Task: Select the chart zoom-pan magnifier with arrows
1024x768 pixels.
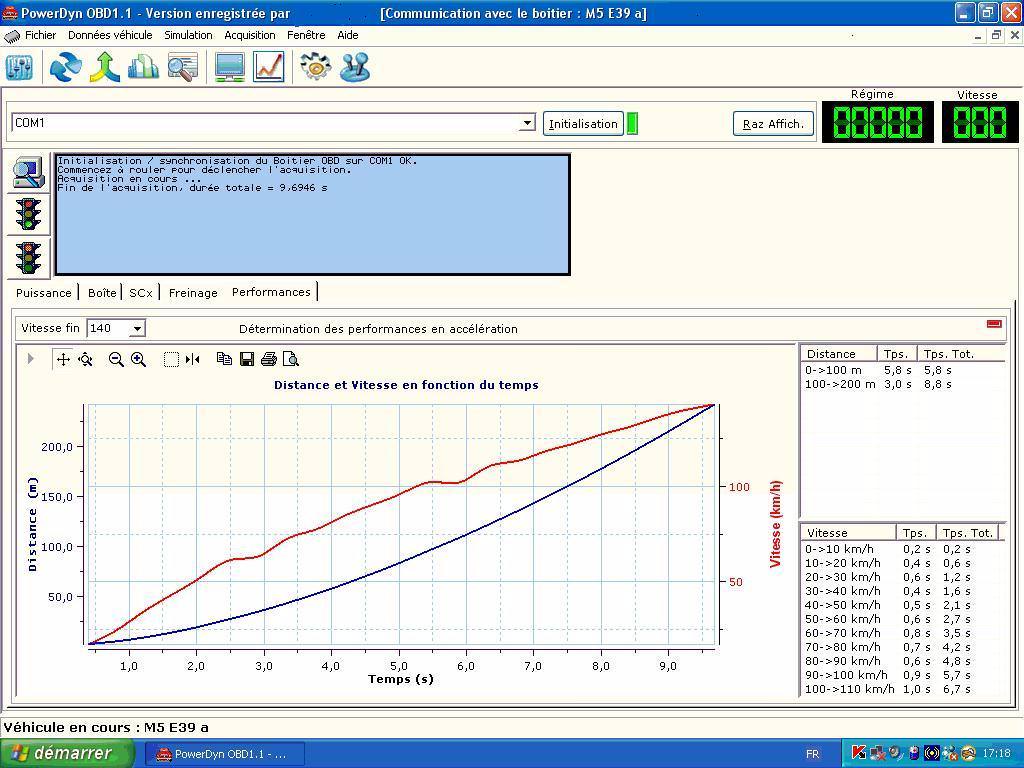Action: (x=86, y=359)
